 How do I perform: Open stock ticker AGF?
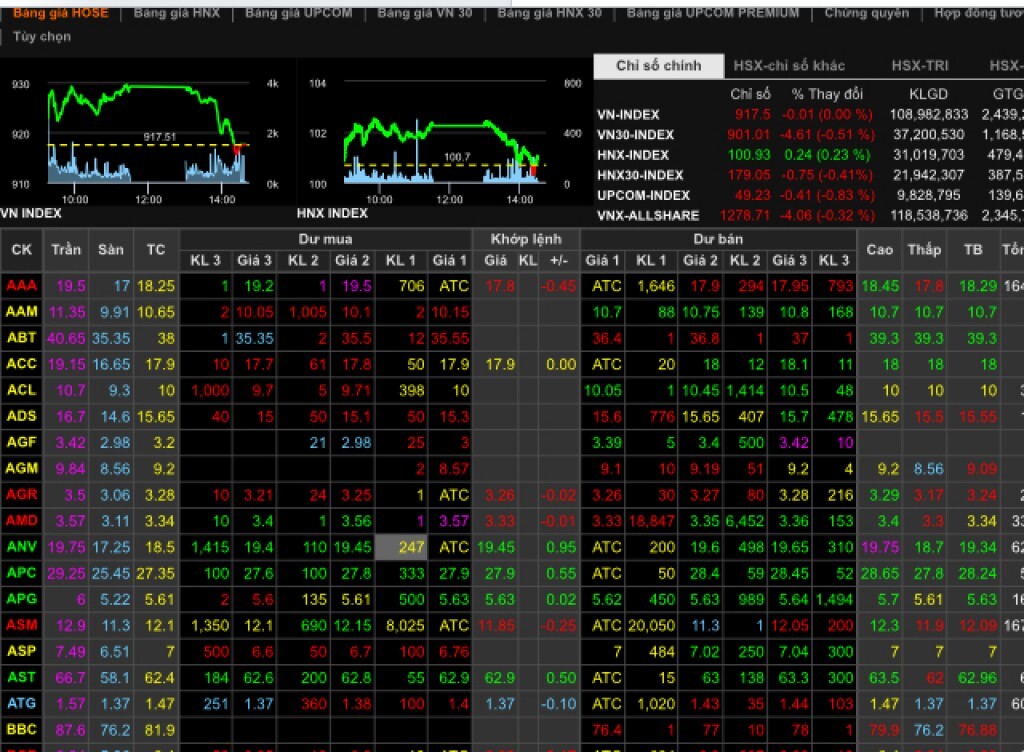pyautogui.click(x=22, y=443)
